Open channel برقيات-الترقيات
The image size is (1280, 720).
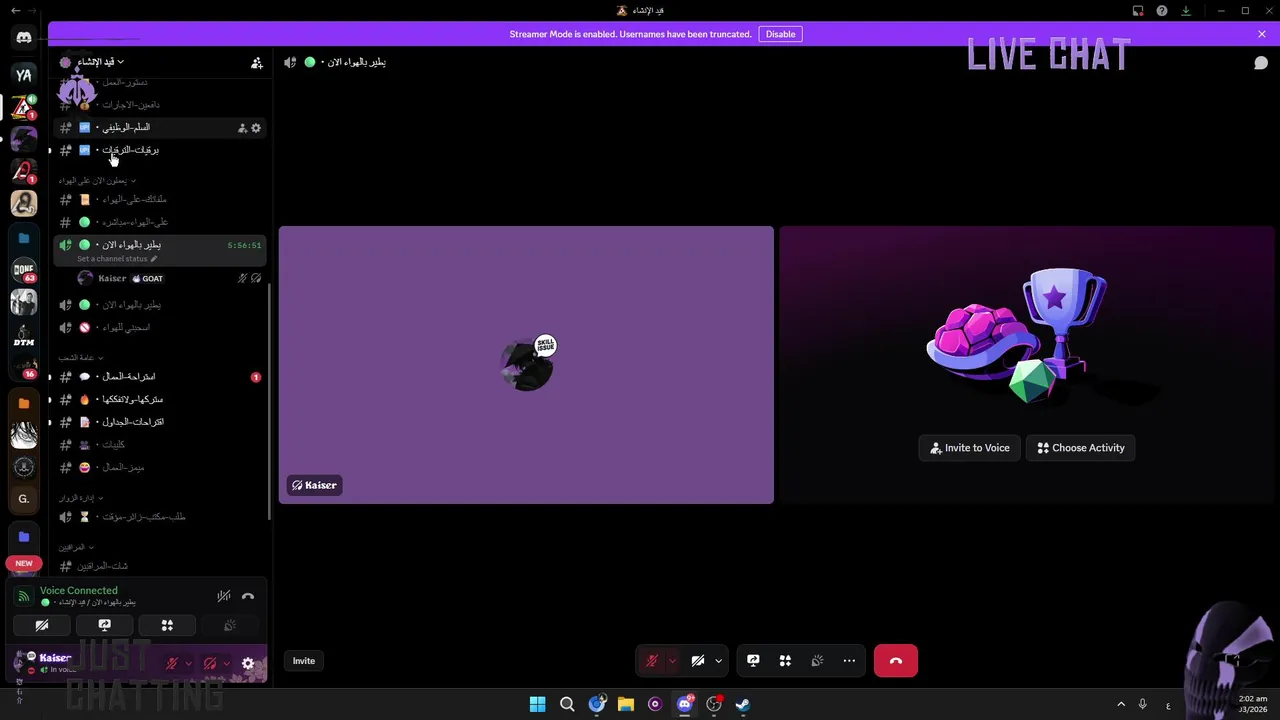[x=160, y=150]
